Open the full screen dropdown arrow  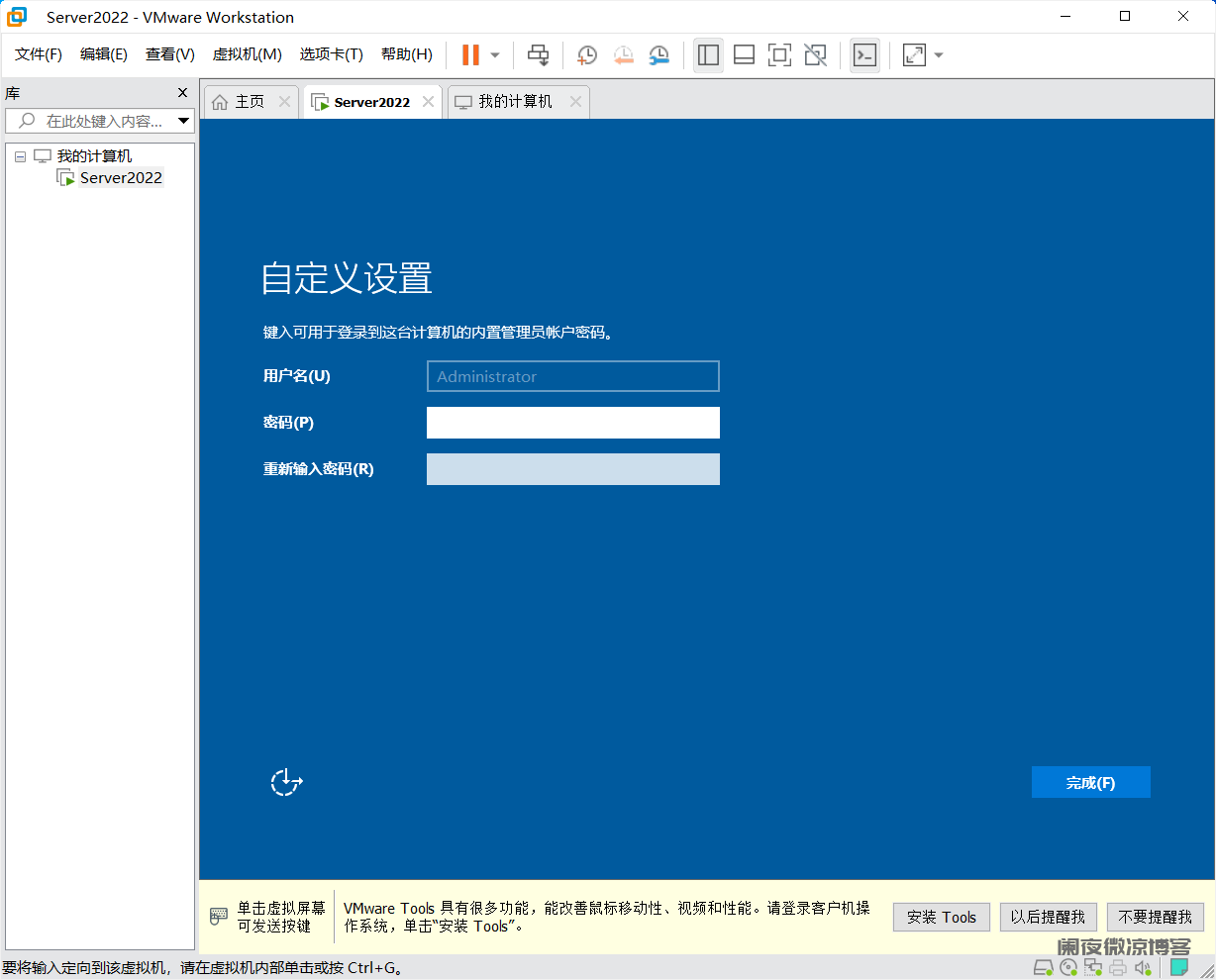pyautogui.click(x=937, y=55)
